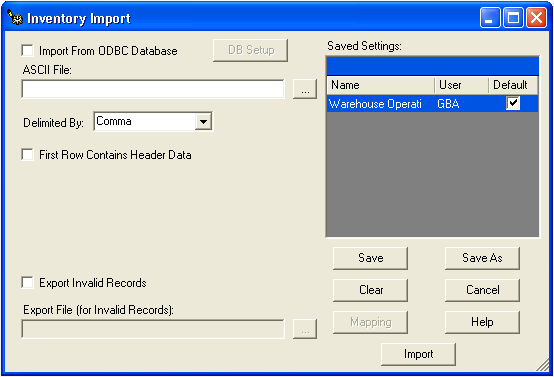Sort saved settings by Name column header

(x=381, y=85)
